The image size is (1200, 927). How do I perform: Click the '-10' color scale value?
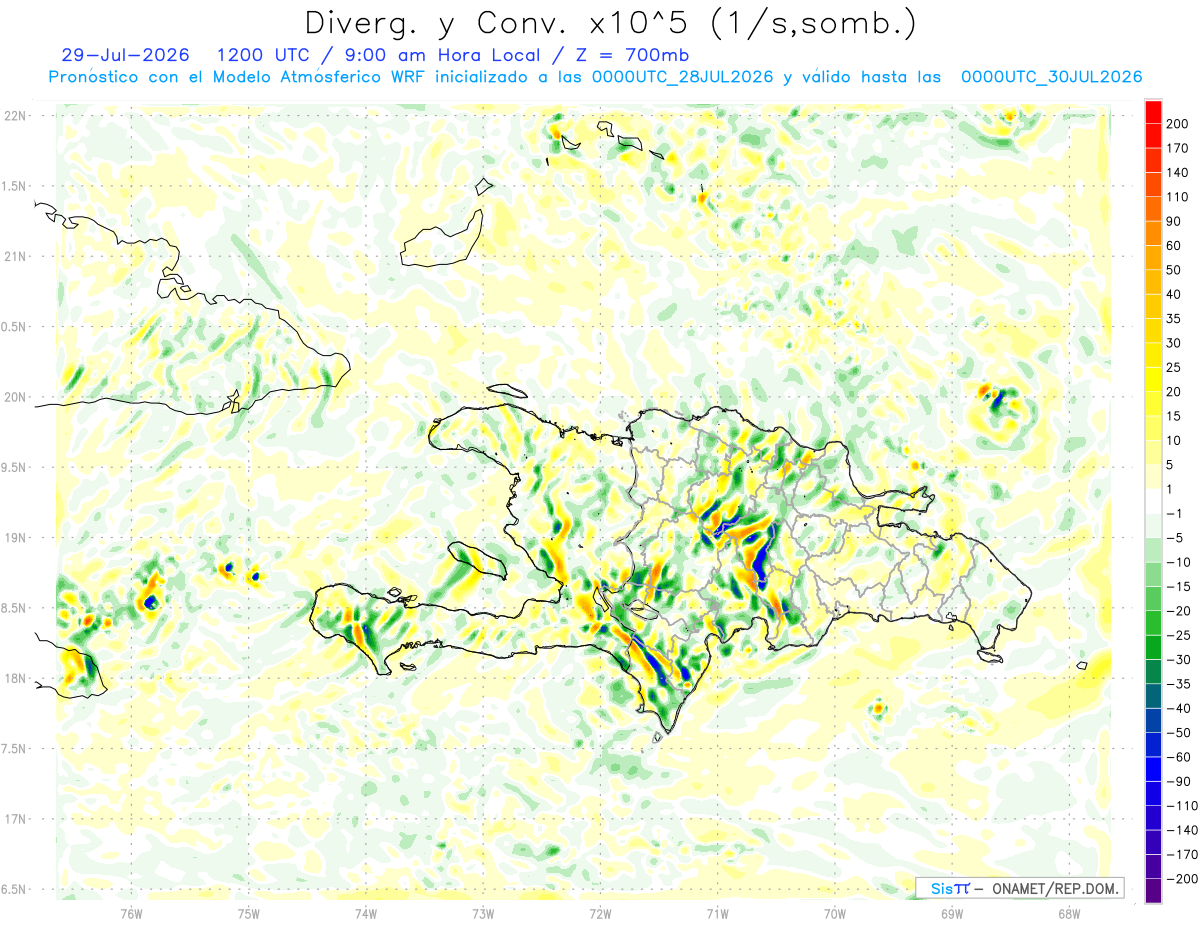coord(1177,562)
